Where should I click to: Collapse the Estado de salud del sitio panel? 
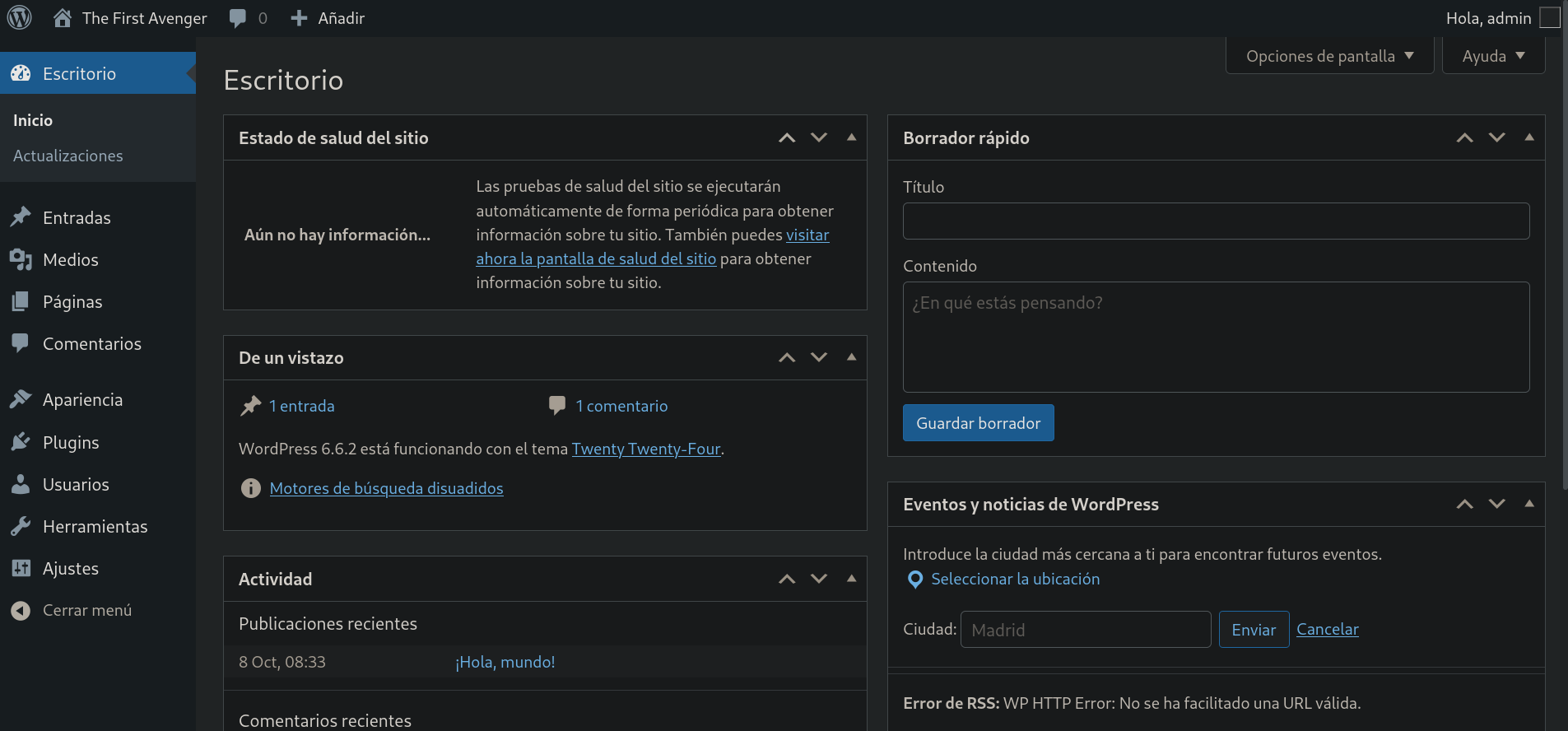(852, 137)
